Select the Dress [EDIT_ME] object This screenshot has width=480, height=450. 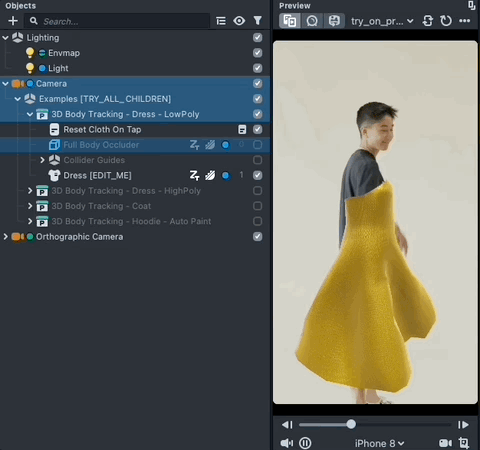(97, 175)
